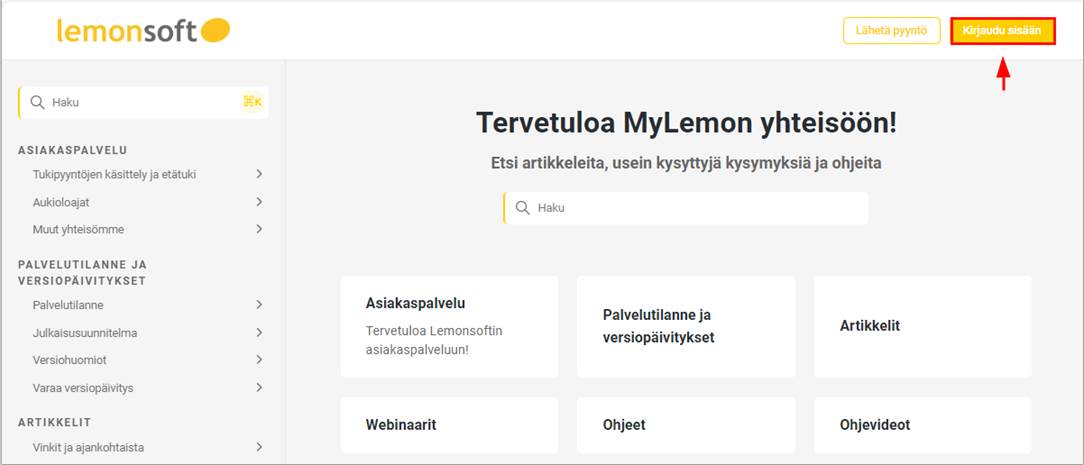This screenshot has width=1084, height=465.
Task: Expand the Aukioloajat chevron
Action: coord(259,202)
